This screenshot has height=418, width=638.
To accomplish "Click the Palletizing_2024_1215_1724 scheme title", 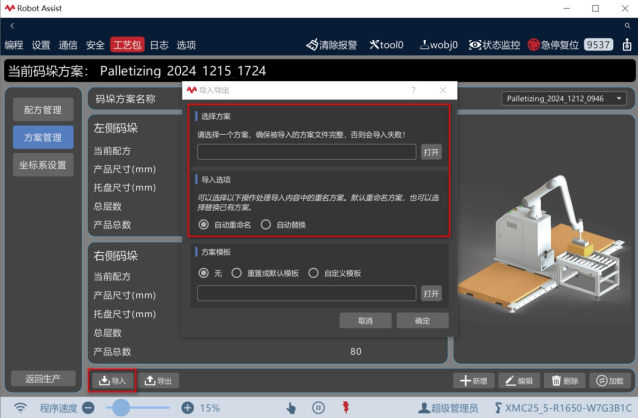I will (183, 71).
